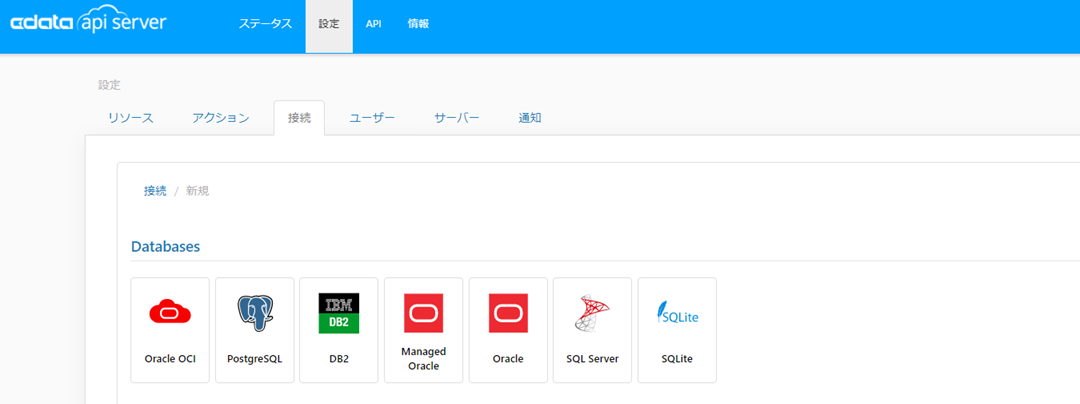Select the Oracle OCI cloud icon
The image size is (1080, 404).
(170, 313)
